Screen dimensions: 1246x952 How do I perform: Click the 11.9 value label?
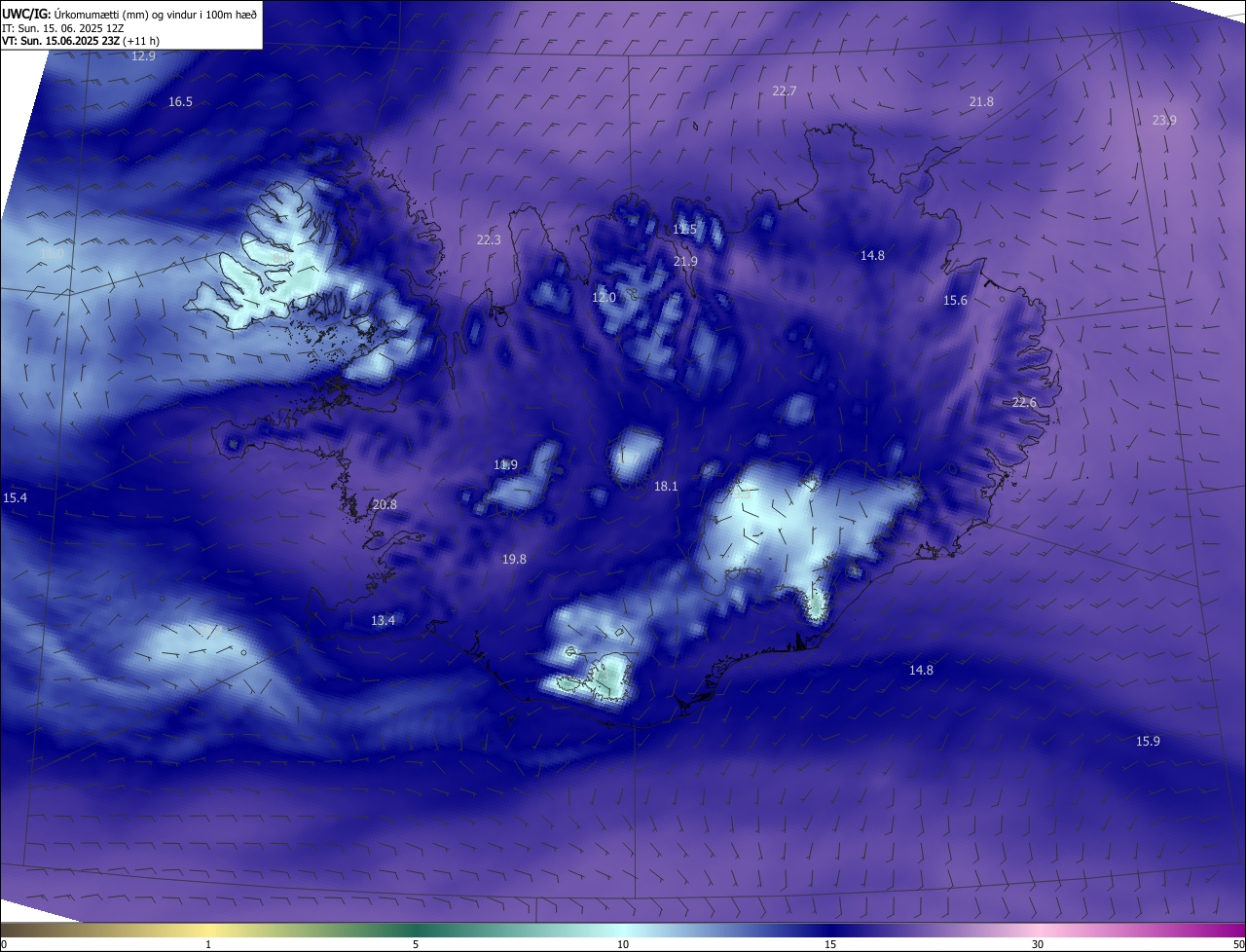pyautogui.click(x=505, y=464)
